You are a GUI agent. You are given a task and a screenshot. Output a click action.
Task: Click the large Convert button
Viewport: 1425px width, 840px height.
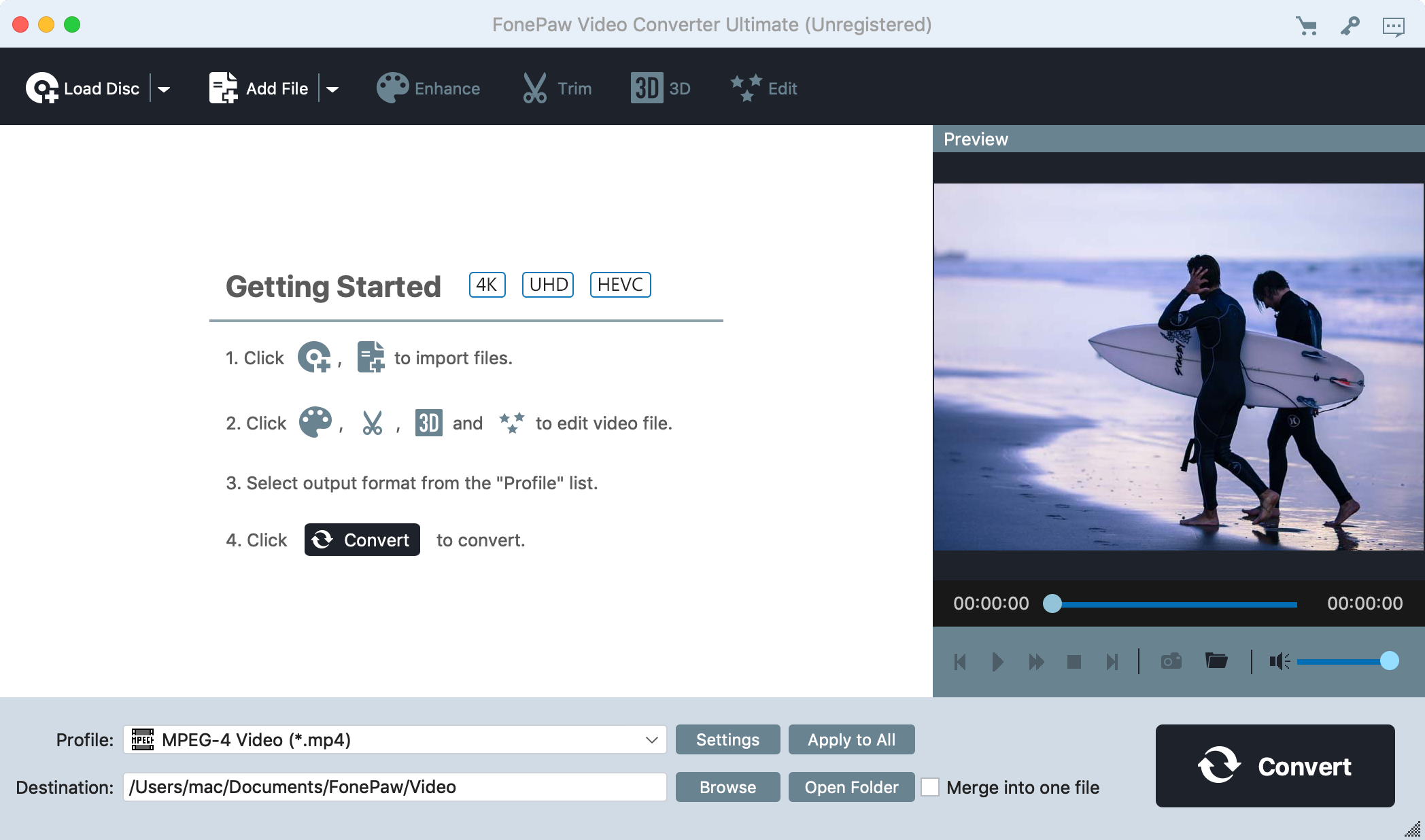click(1275, 766)
